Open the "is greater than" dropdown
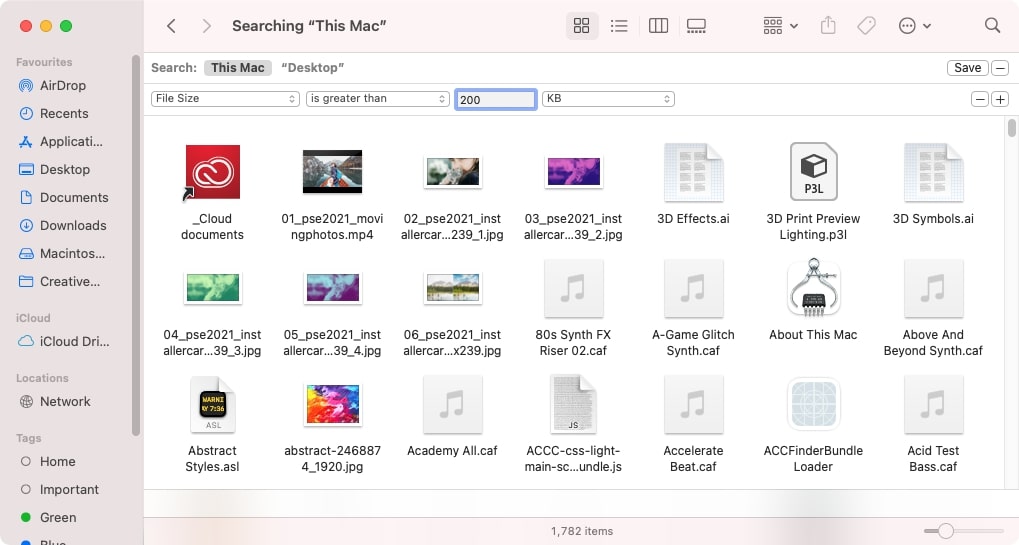This screenshot has width=1019, height=545. click(x=377, y=99)
